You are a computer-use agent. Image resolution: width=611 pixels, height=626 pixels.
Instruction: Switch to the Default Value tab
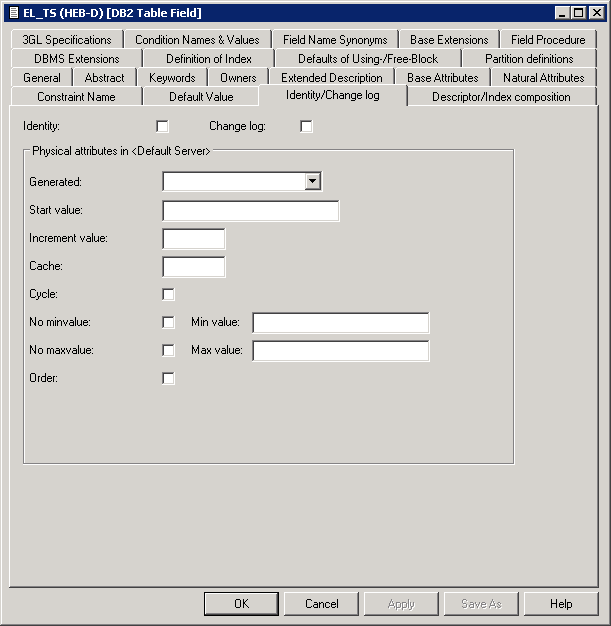point(201,97)
